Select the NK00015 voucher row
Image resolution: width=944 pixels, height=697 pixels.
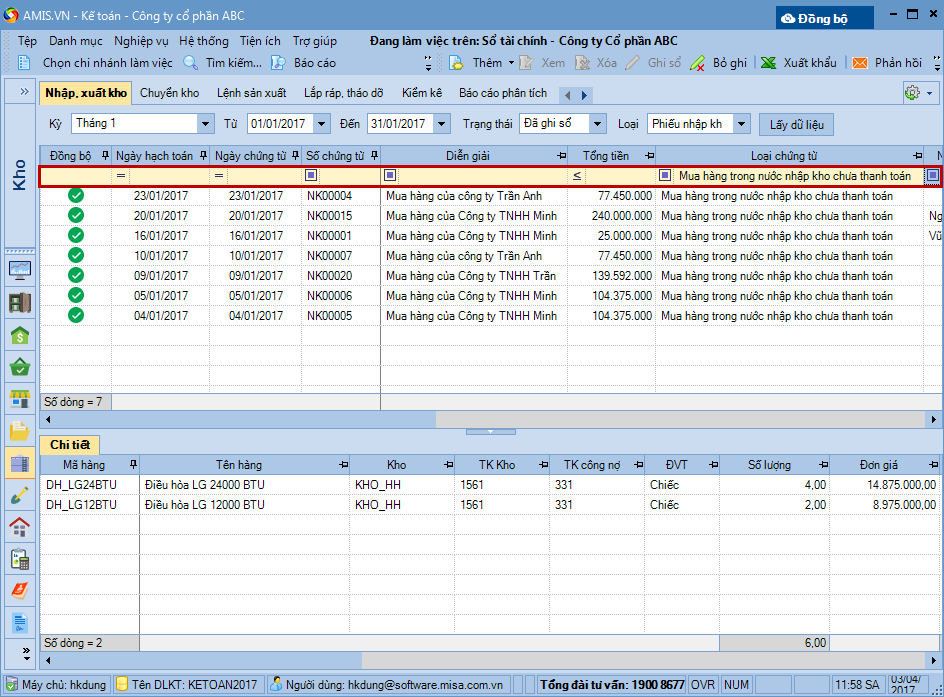tap(329, 216)
